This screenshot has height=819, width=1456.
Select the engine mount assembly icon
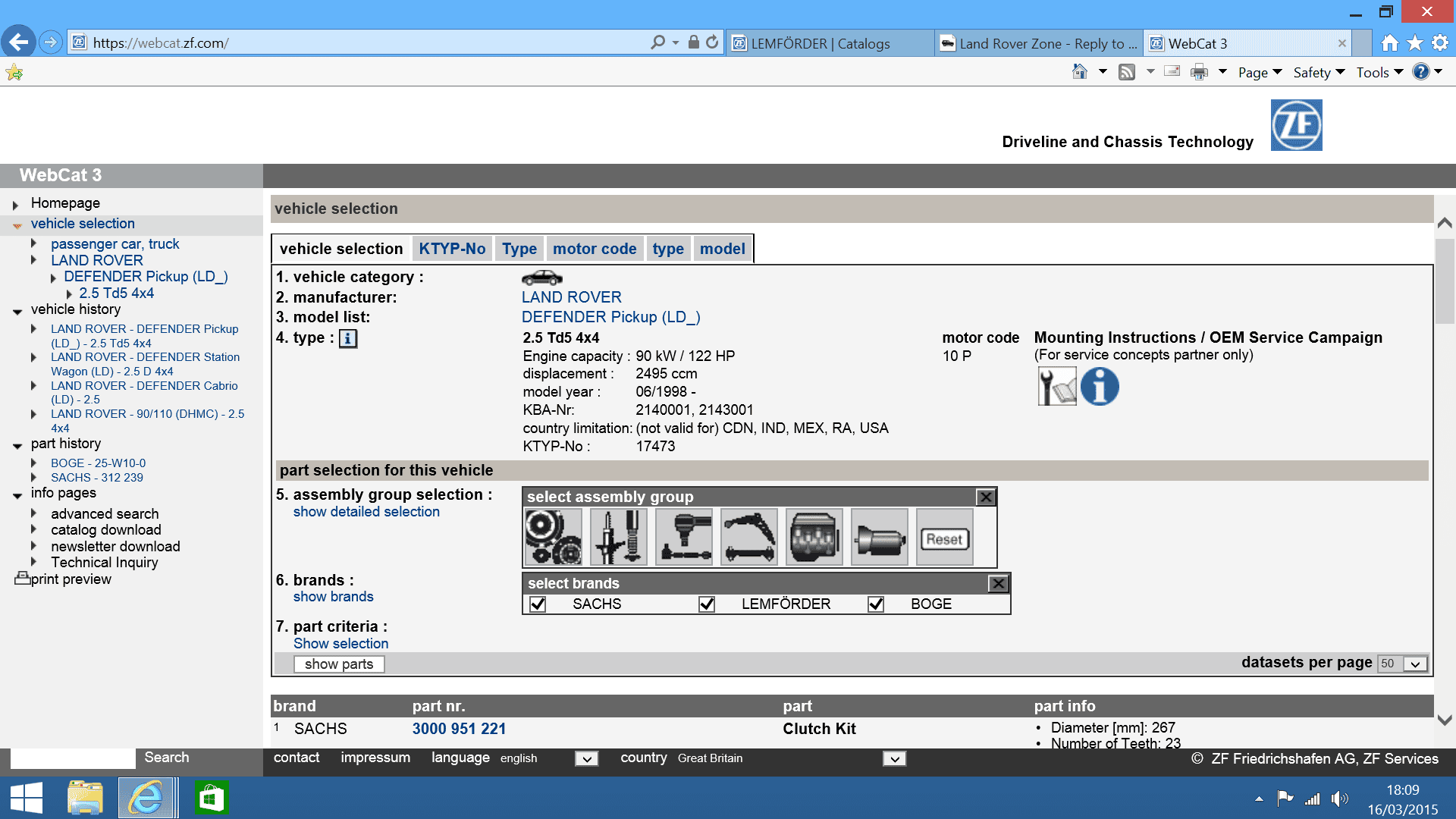click(x=814, y=537)
